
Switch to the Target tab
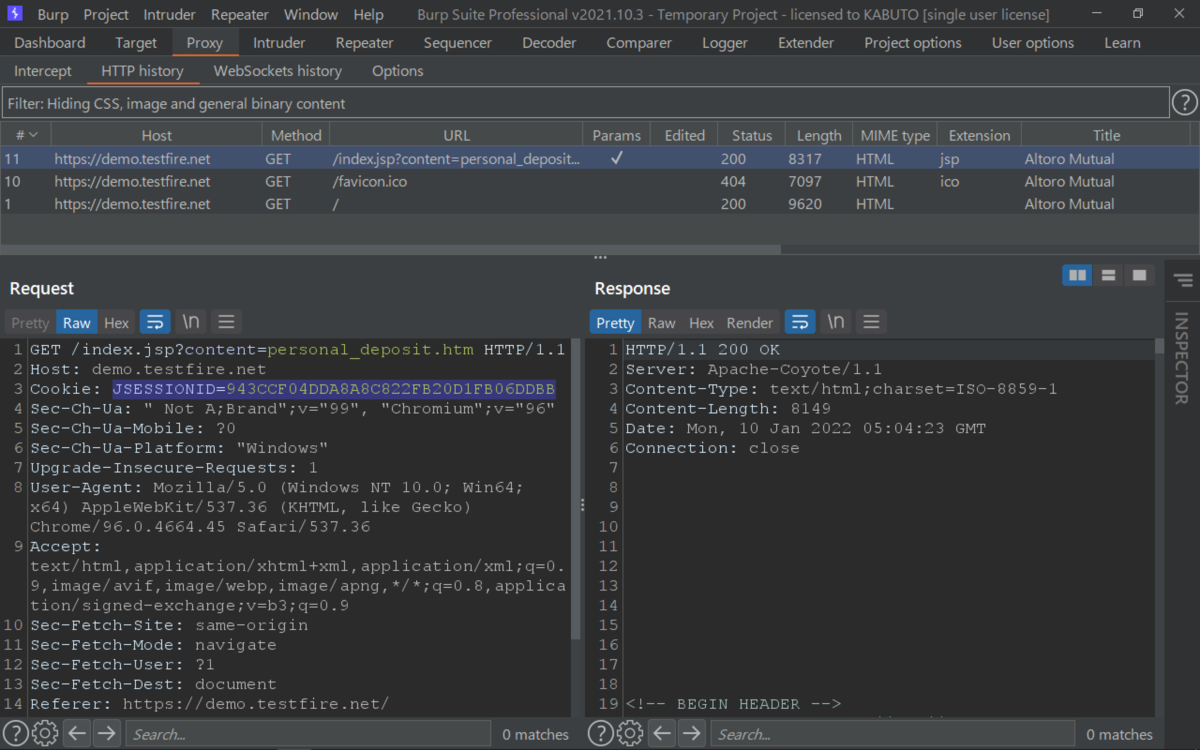coord(136,43)
